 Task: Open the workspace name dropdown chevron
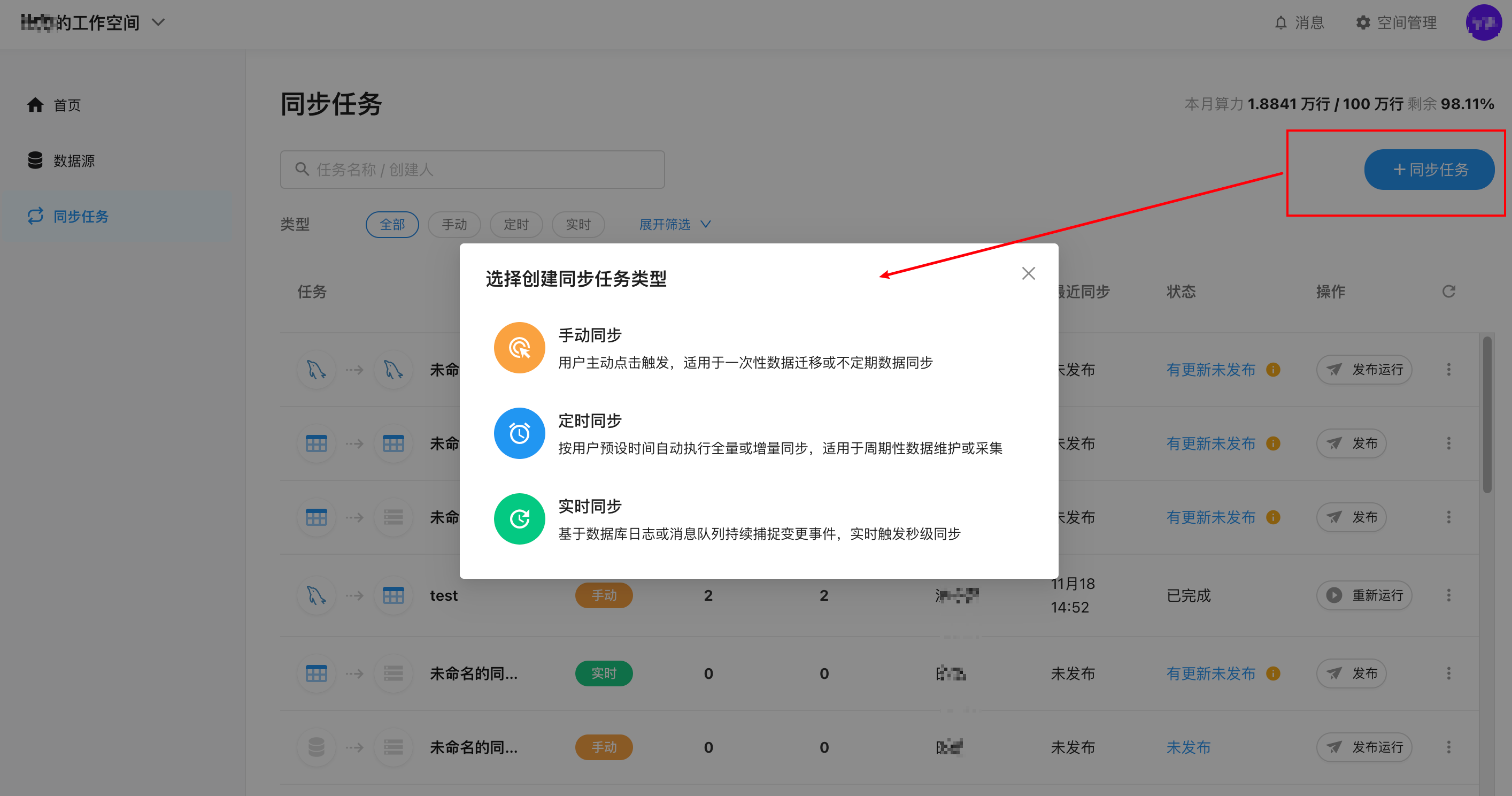pos(158,22)
